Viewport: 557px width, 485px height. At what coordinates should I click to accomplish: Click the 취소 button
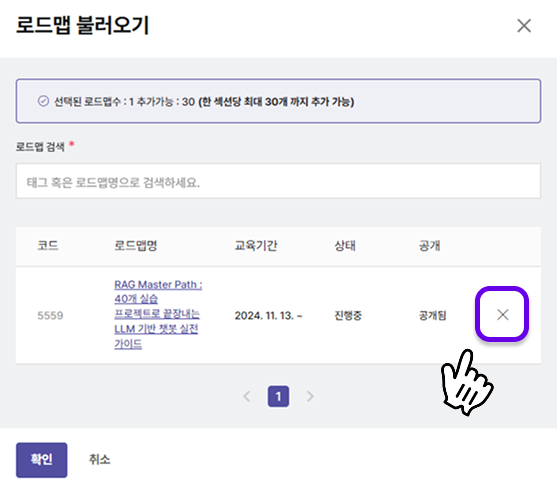coord(99,460)
